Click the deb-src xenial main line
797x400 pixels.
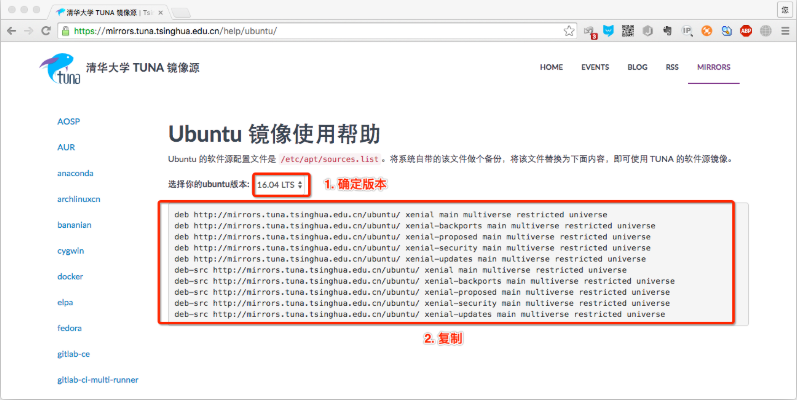click(401, 270)
